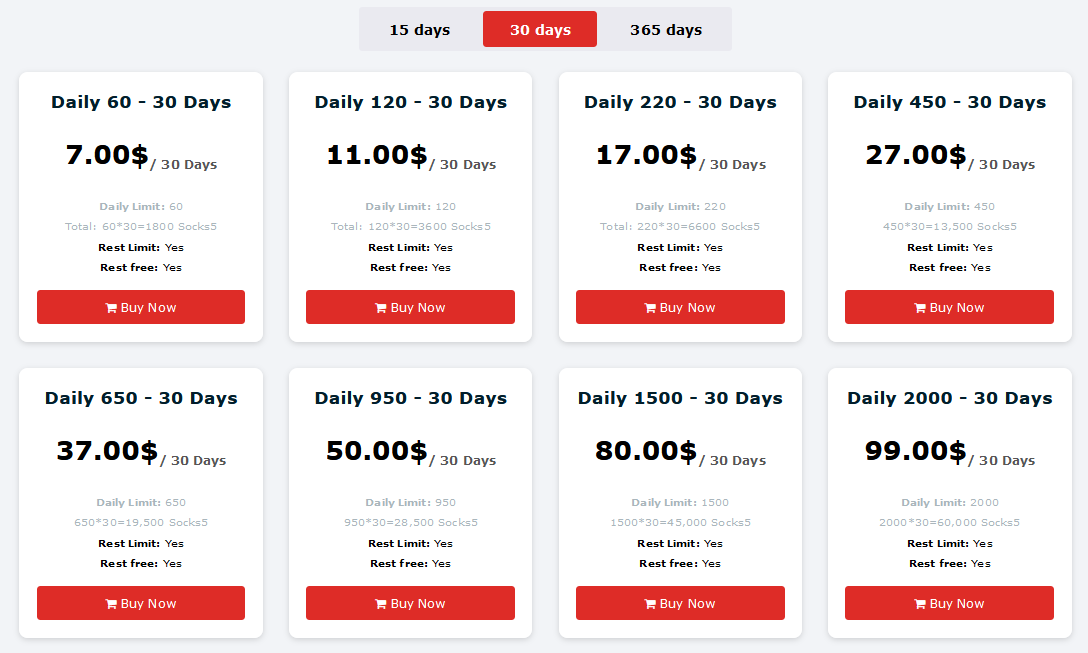Click cart icon on Daily 1500 plan

tap(650, 604)
